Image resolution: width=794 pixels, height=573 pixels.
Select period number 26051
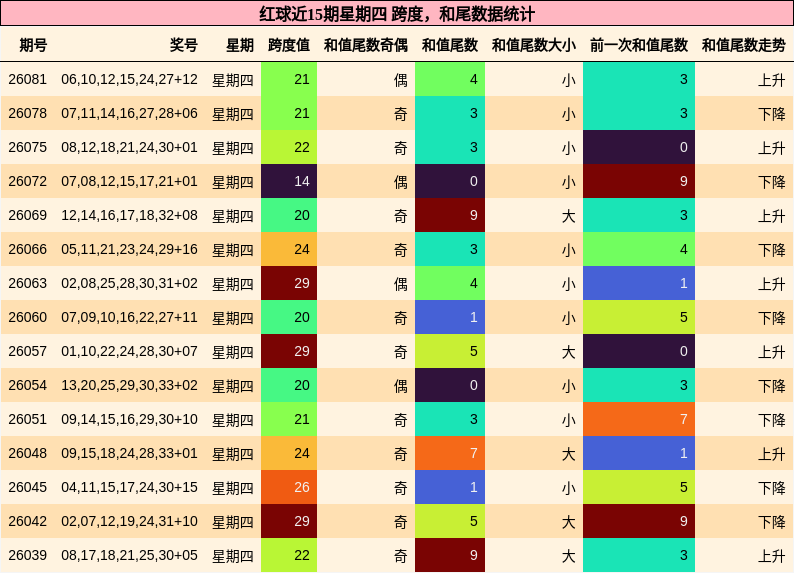coord(27,419)
